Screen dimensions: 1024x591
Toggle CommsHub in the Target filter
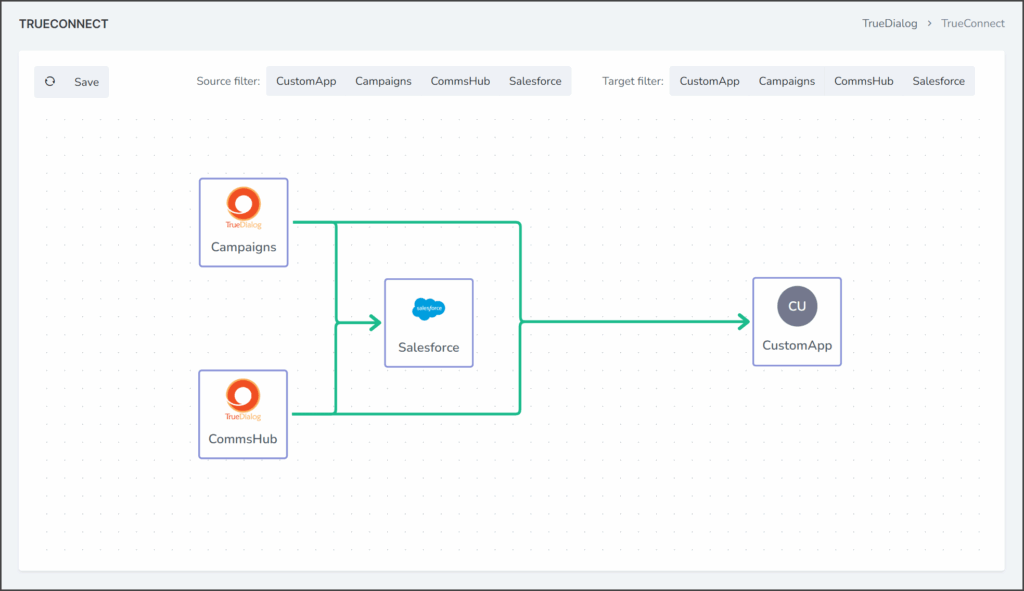863,81
